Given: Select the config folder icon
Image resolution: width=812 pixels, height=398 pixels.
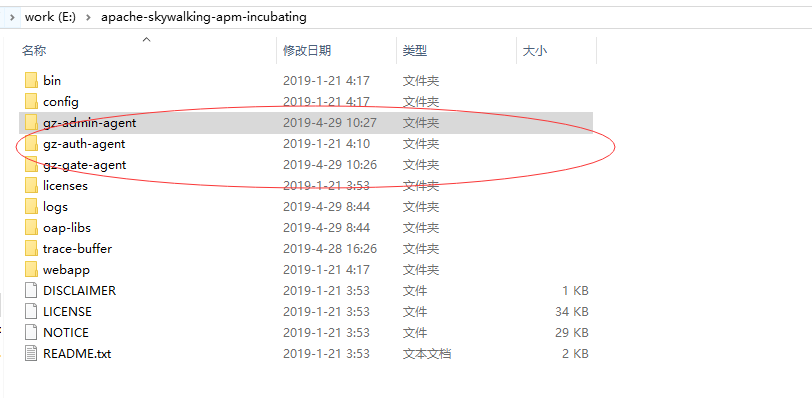Looking at the screenshot, I should (x=31, y=101).
